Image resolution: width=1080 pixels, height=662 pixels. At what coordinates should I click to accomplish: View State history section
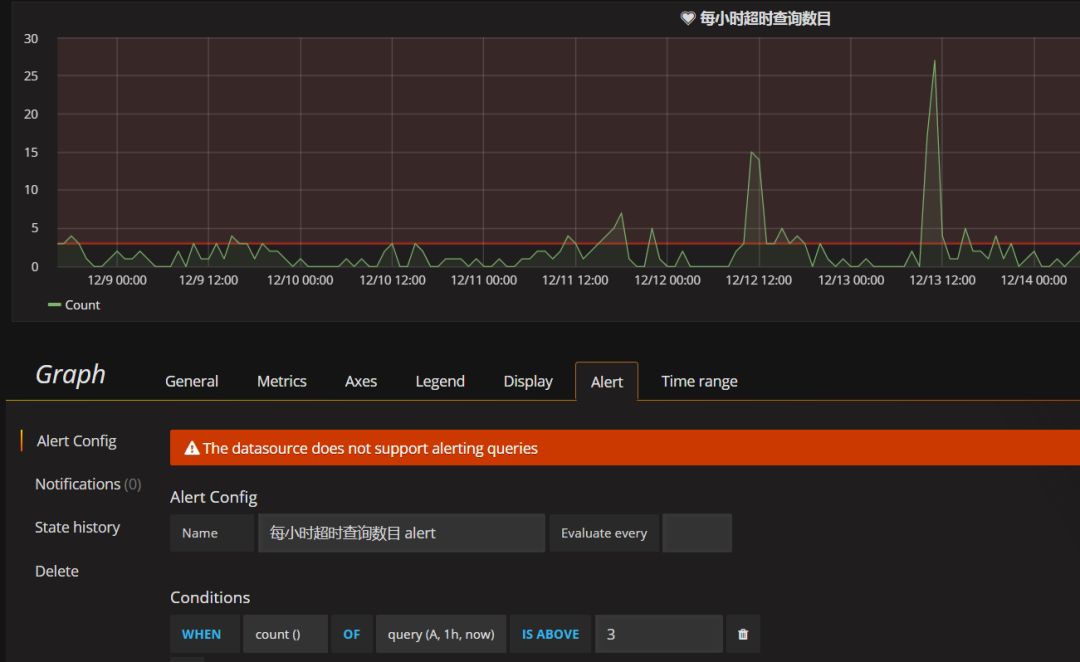(x=77, y=528)
